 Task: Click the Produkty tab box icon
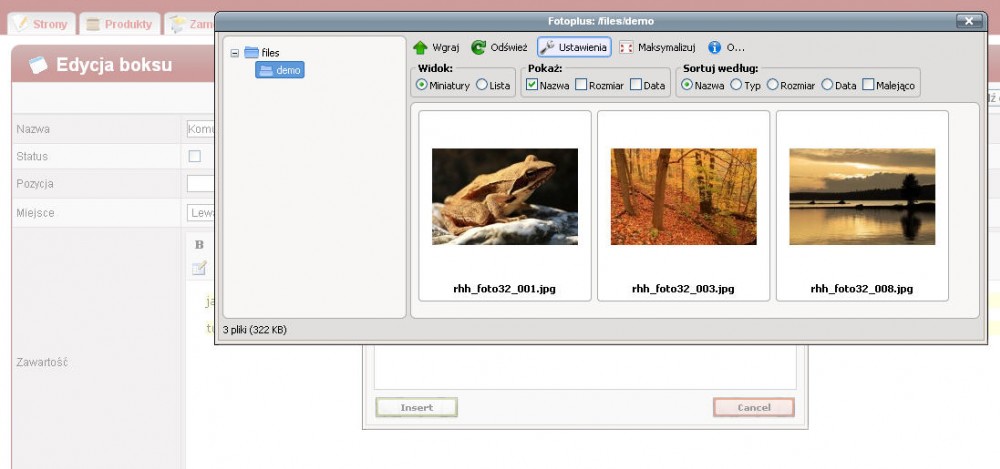coord(93,24)
